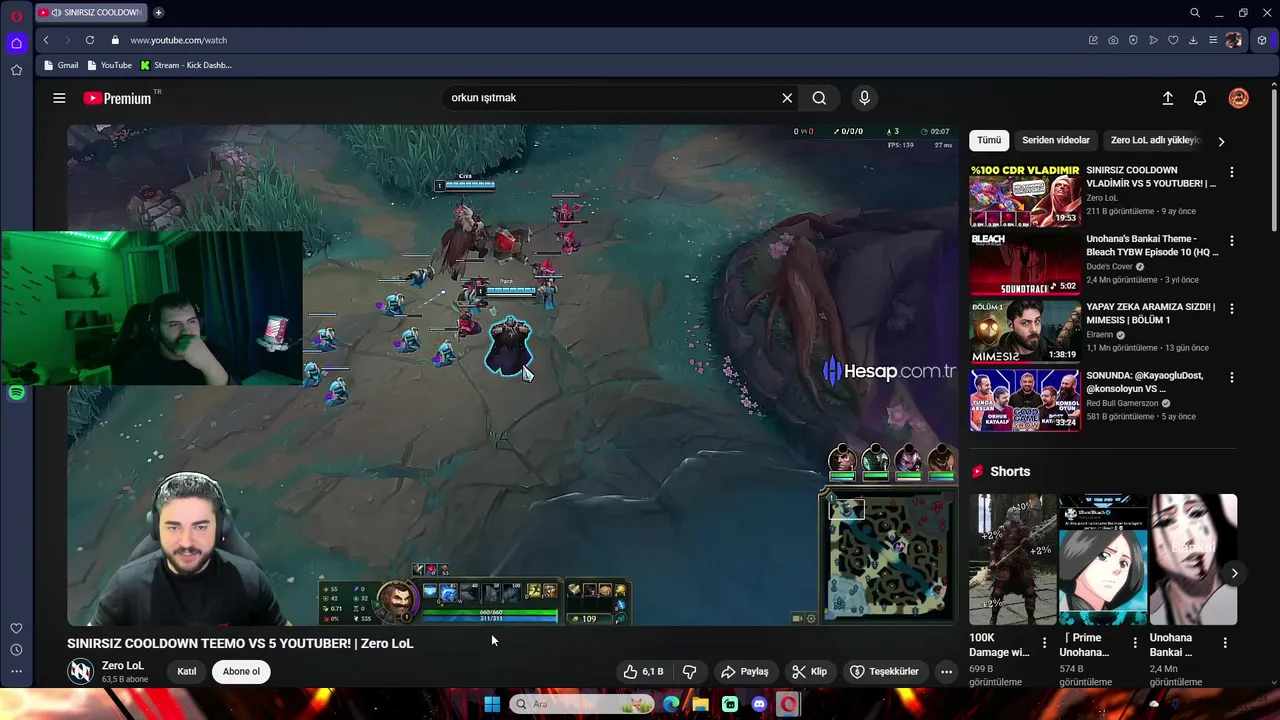Open YouTube bookmark in bookmarks bar

(x=110, y=65)
